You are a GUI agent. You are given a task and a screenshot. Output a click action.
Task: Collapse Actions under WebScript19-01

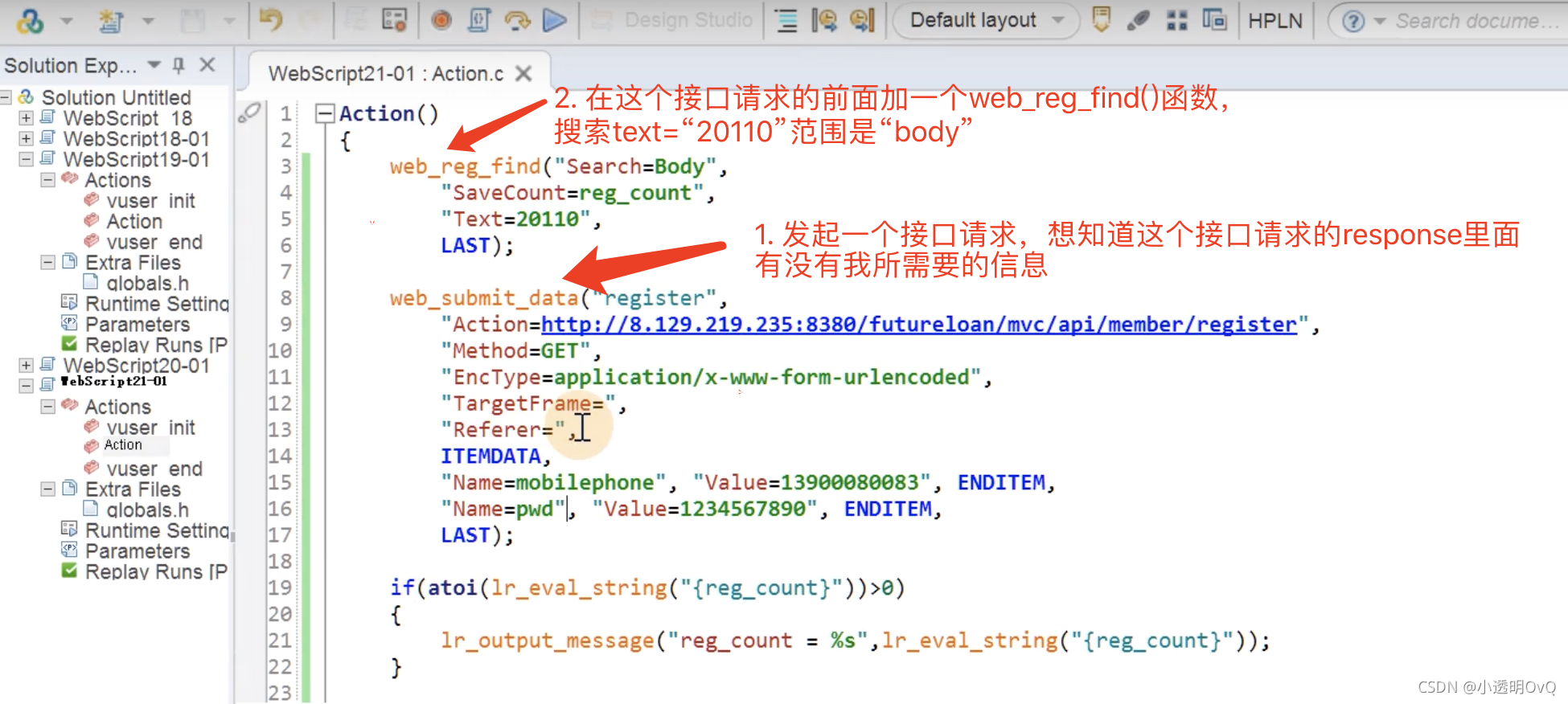point(47,180)
